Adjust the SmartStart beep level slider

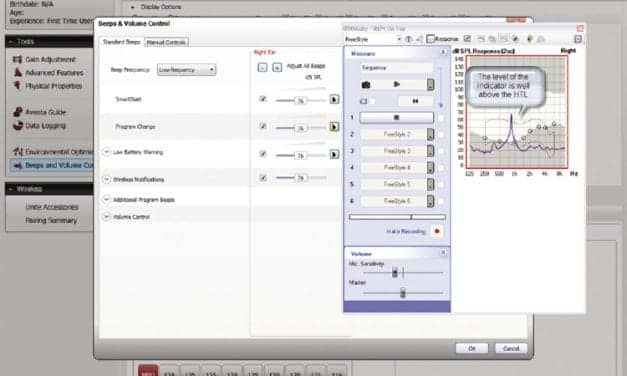tap(301, 100)
